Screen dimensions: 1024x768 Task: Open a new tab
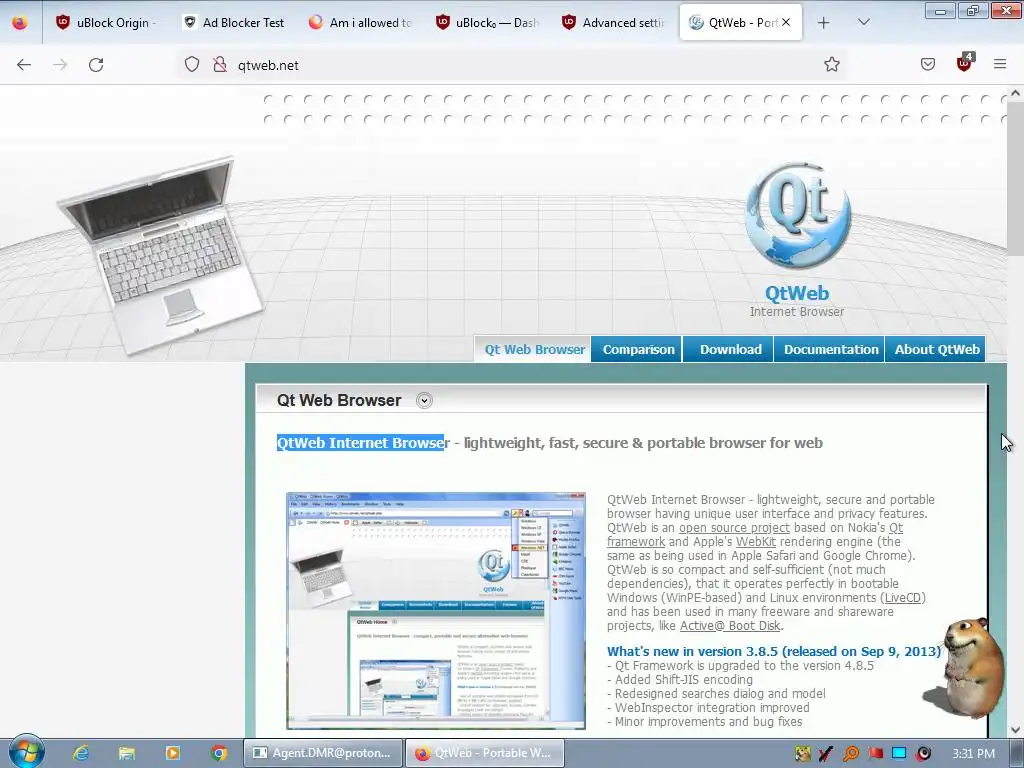(824, 23)
